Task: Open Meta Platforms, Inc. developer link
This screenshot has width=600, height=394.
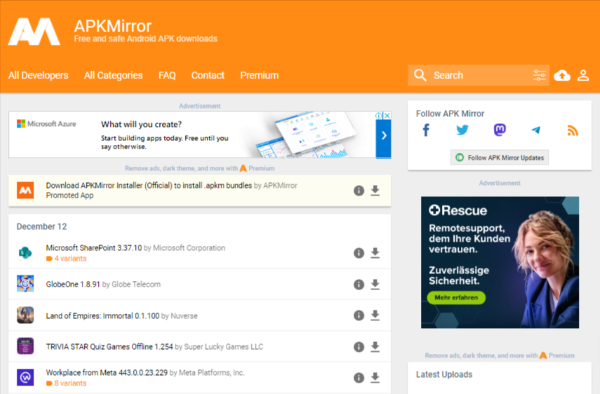Action: 212,373
